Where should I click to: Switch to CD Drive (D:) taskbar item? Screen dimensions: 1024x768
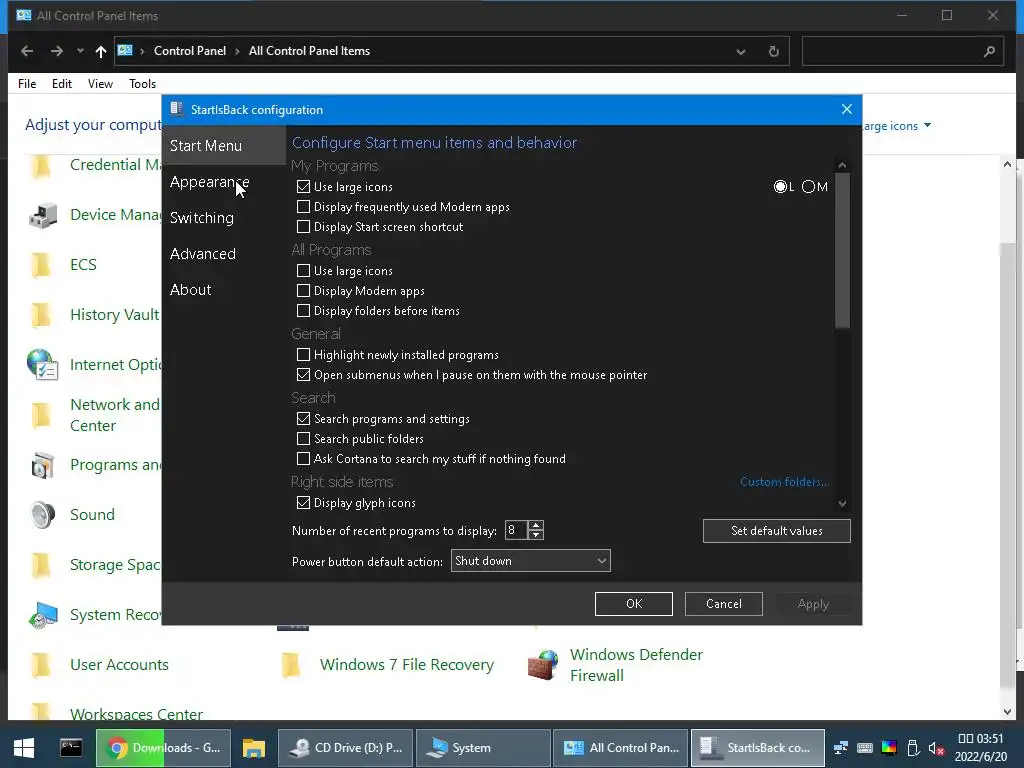coord(345,748)
